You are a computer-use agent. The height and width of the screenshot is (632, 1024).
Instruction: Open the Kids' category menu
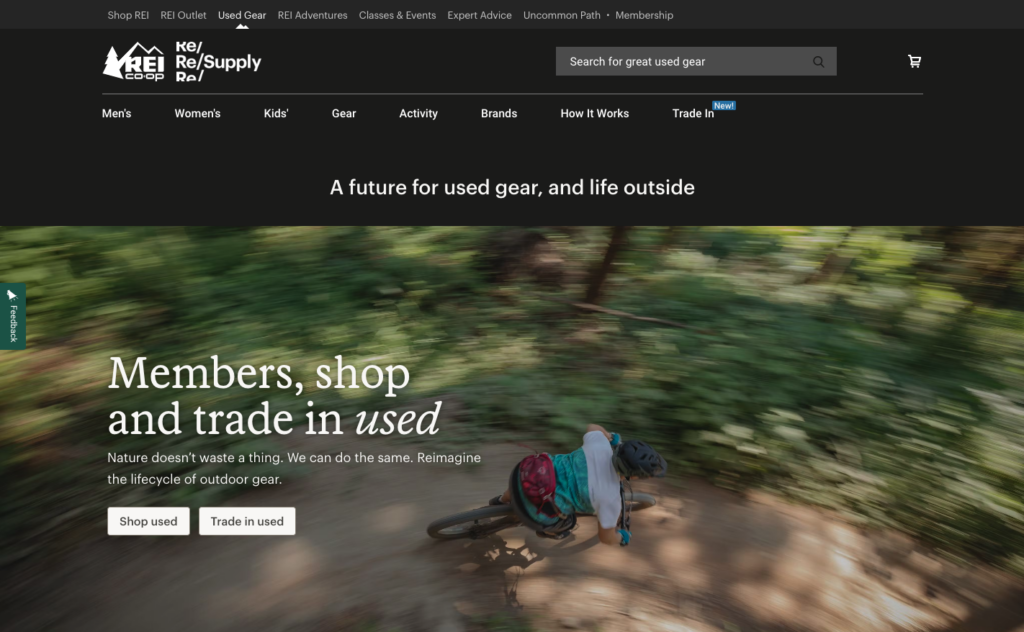click(276, 114)
